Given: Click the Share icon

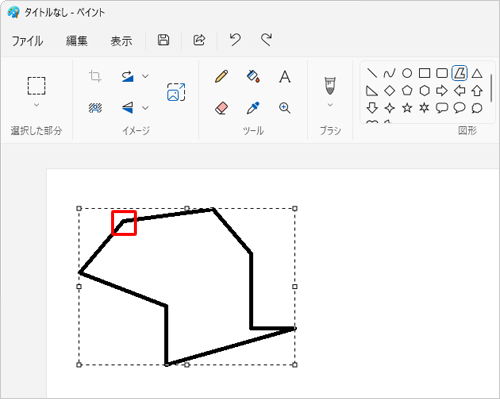Looking at the screenshot, I should pos(199,40).
